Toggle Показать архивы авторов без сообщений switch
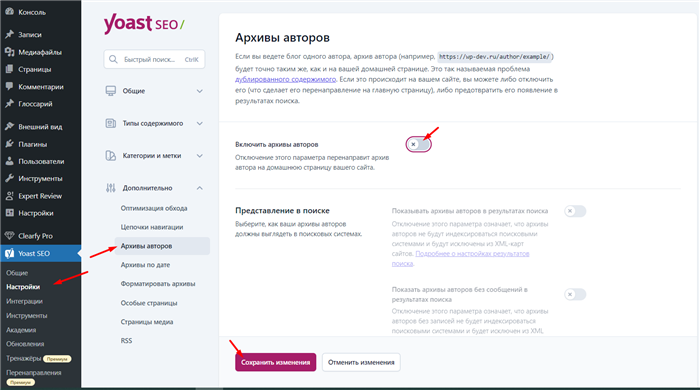The image size is (700, 390). click(x=575, y=295)
